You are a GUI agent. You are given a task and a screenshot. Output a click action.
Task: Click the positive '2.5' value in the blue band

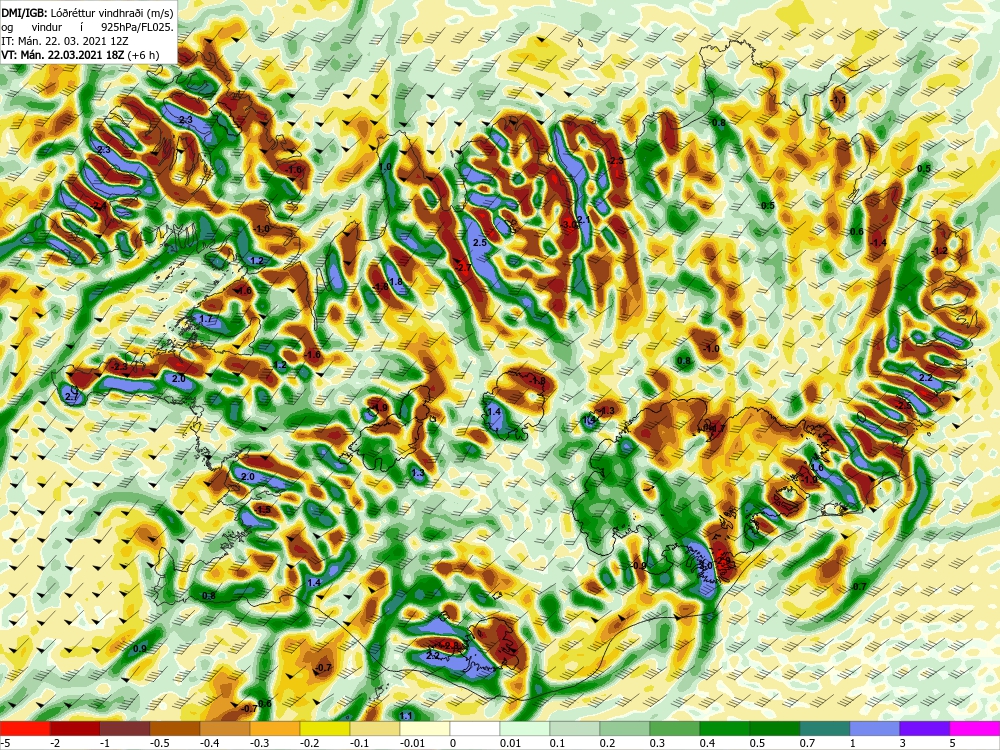(480, 242)
